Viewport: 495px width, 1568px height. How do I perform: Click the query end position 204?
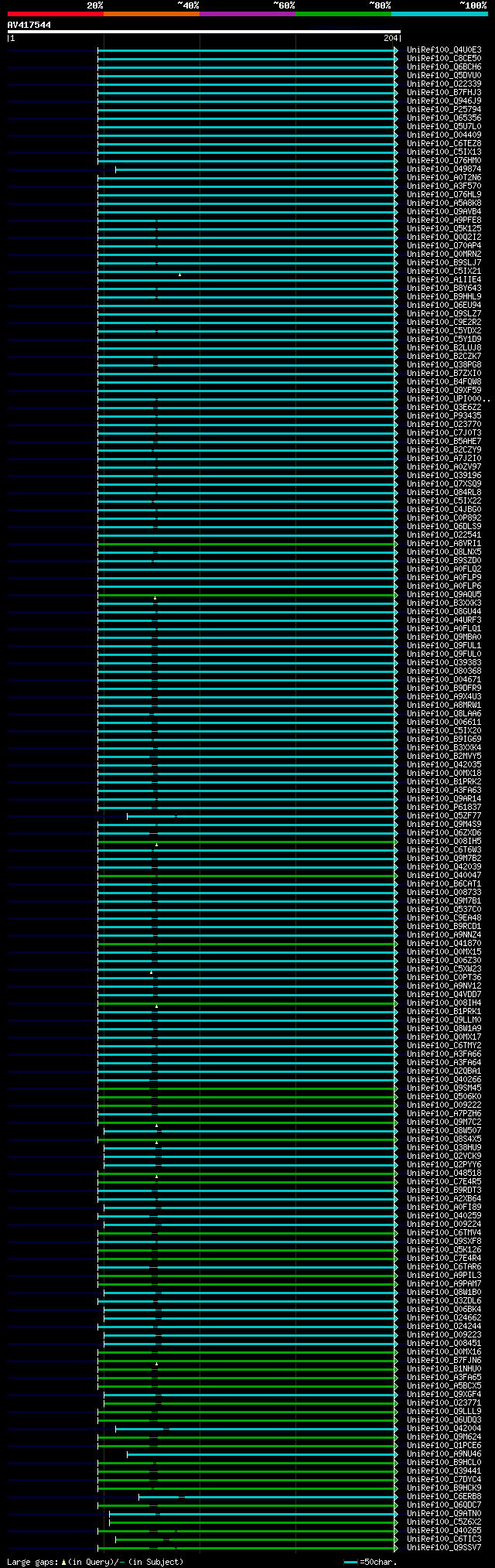tap(391, 38)
